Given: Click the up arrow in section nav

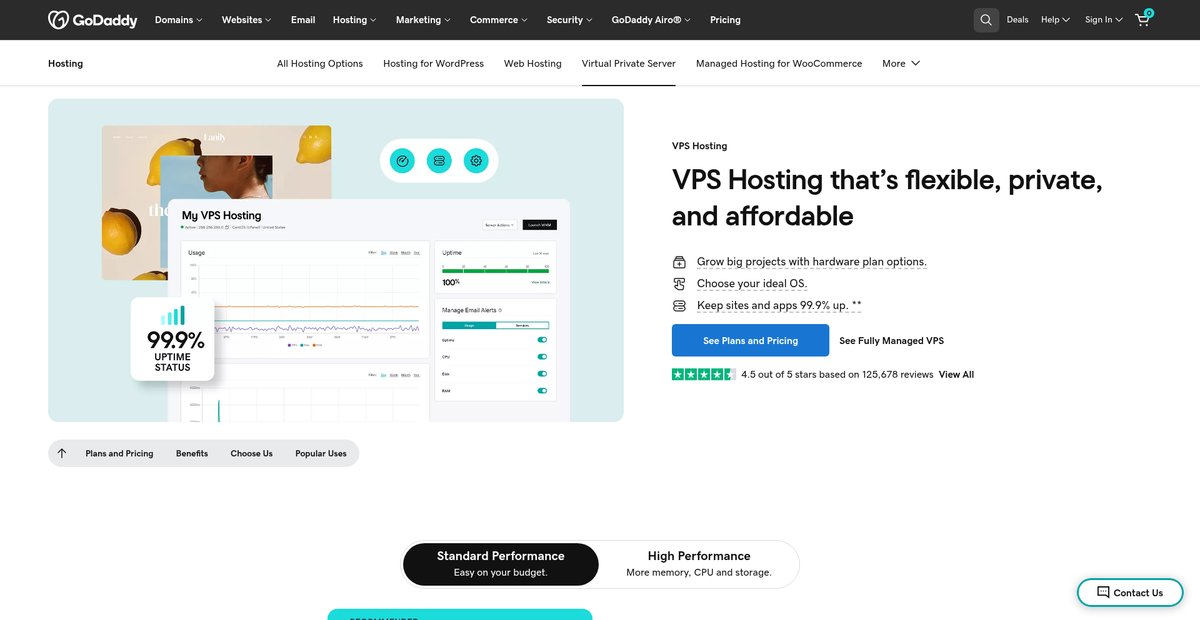Looking at the screenshot, I should pos(62,453).
